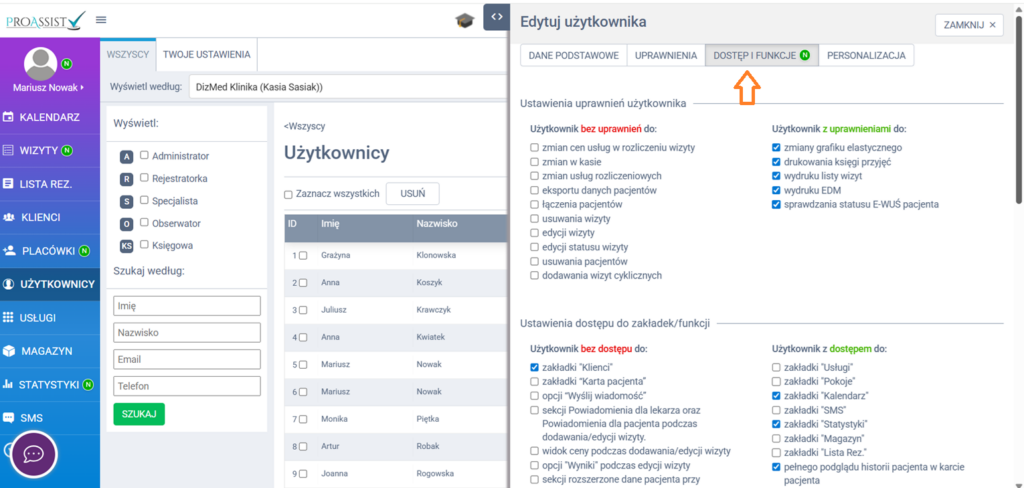Click the green Szukaj button
This screenshot has width=1024, height=488.
point(139,413)
